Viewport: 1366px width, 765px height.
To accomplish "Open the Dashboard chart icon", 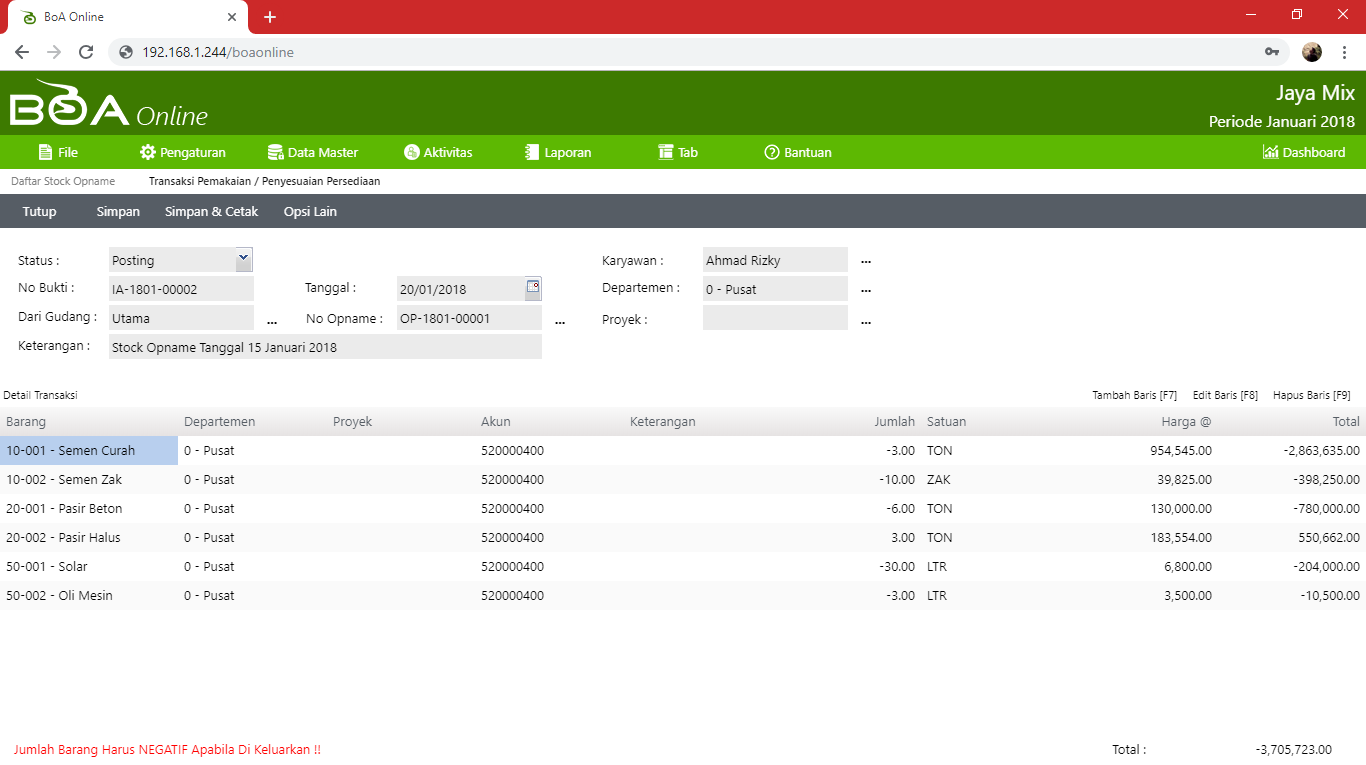I will click(x=1270, y=152).
